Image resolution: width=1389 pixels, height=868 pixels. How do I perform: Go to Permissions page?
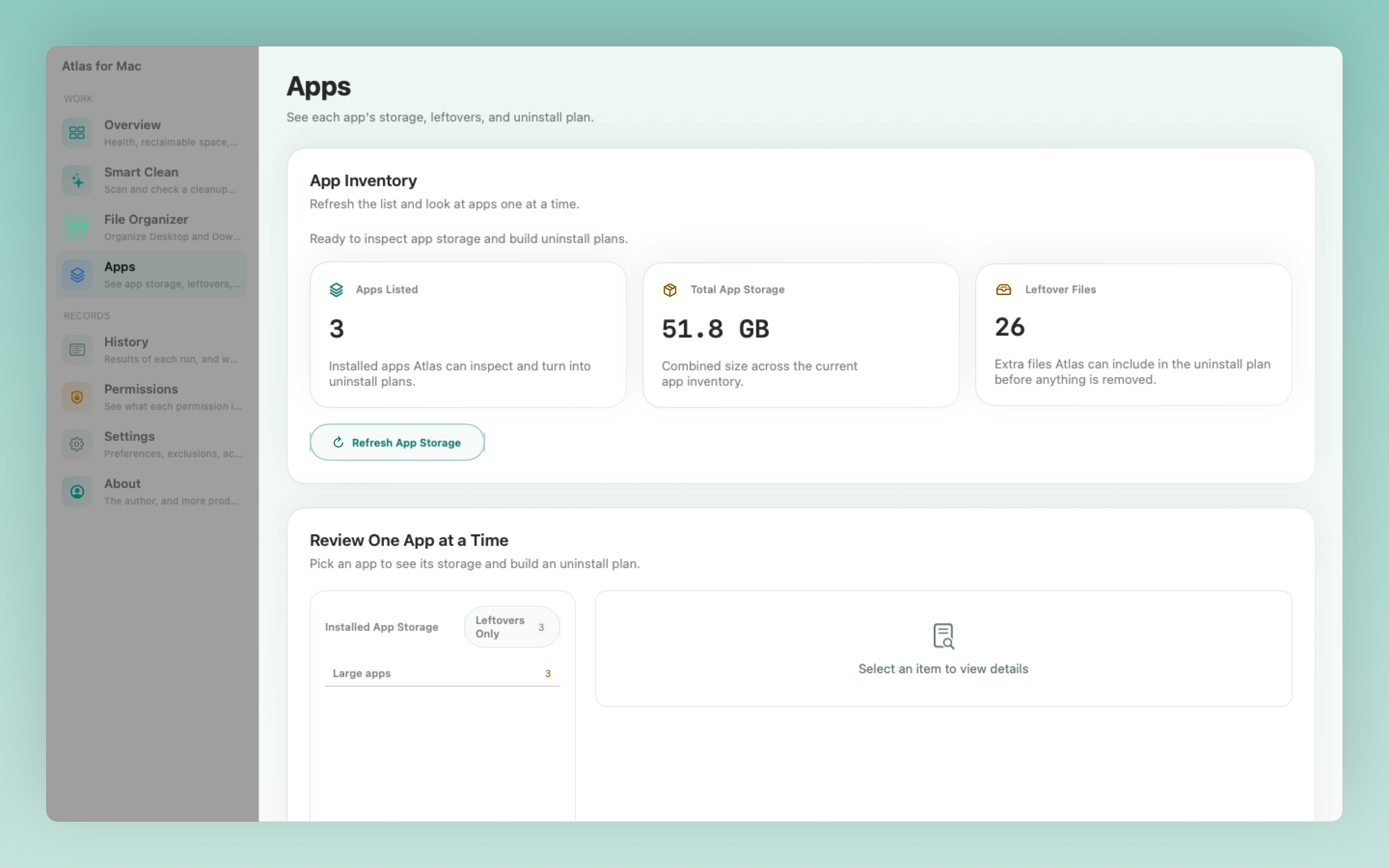point(151,397)
